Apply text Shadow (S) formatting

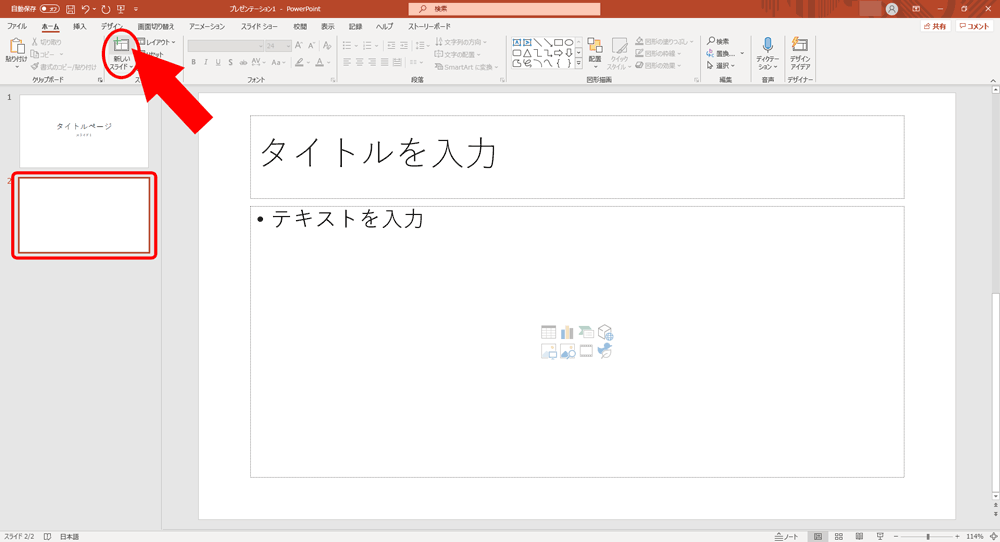[x=230, y=62]
